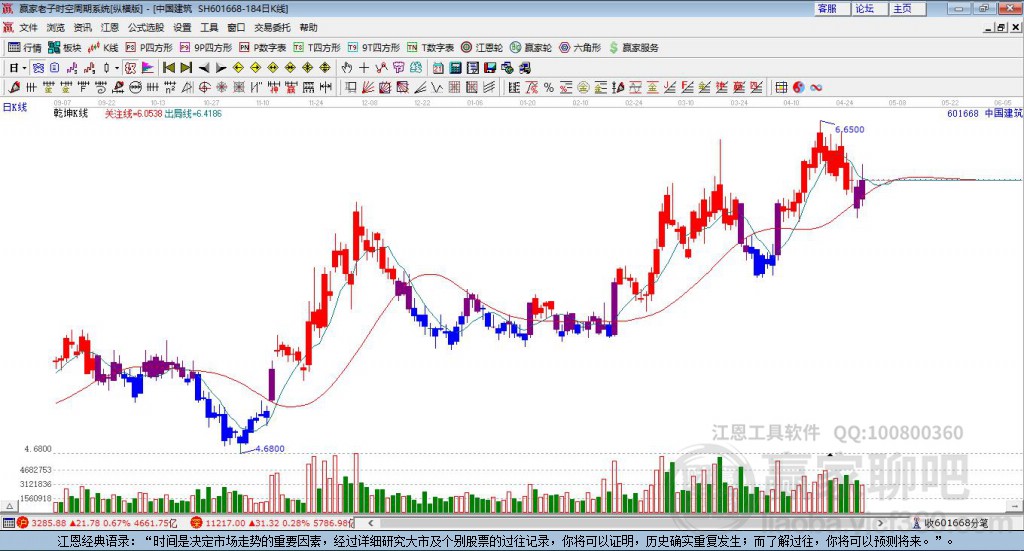Click the 主页 button in title bar
The height and width of the screenshot is (551, 1024).
click(x=908, y=8)
